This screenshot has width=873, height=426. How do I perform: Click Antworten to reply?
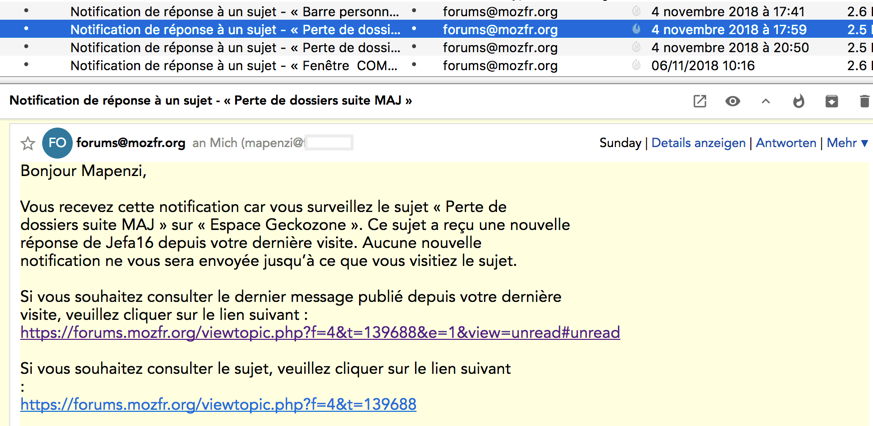786,143
